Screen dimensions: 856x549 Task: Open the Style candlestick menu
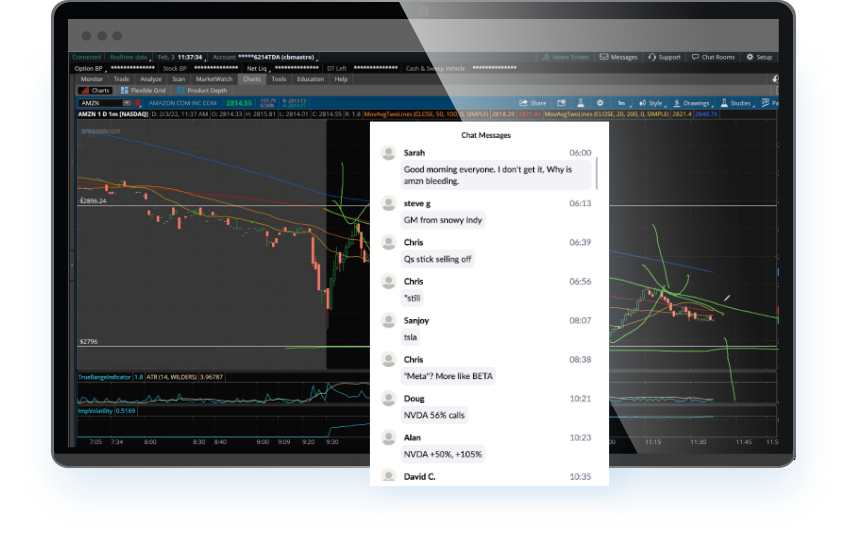click(x=651, y=103)
